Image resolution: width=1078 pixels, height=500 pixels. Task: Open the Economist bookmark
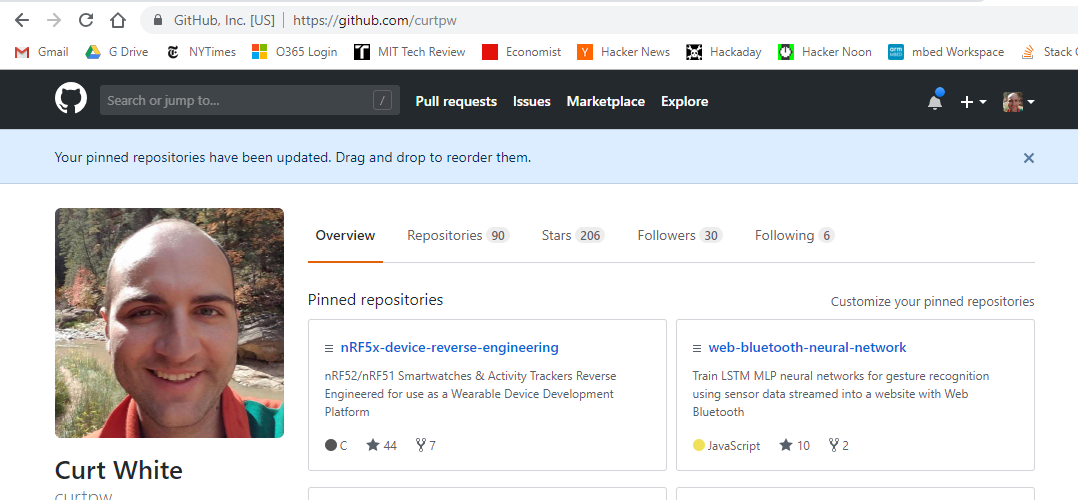(x=521, y=52)
